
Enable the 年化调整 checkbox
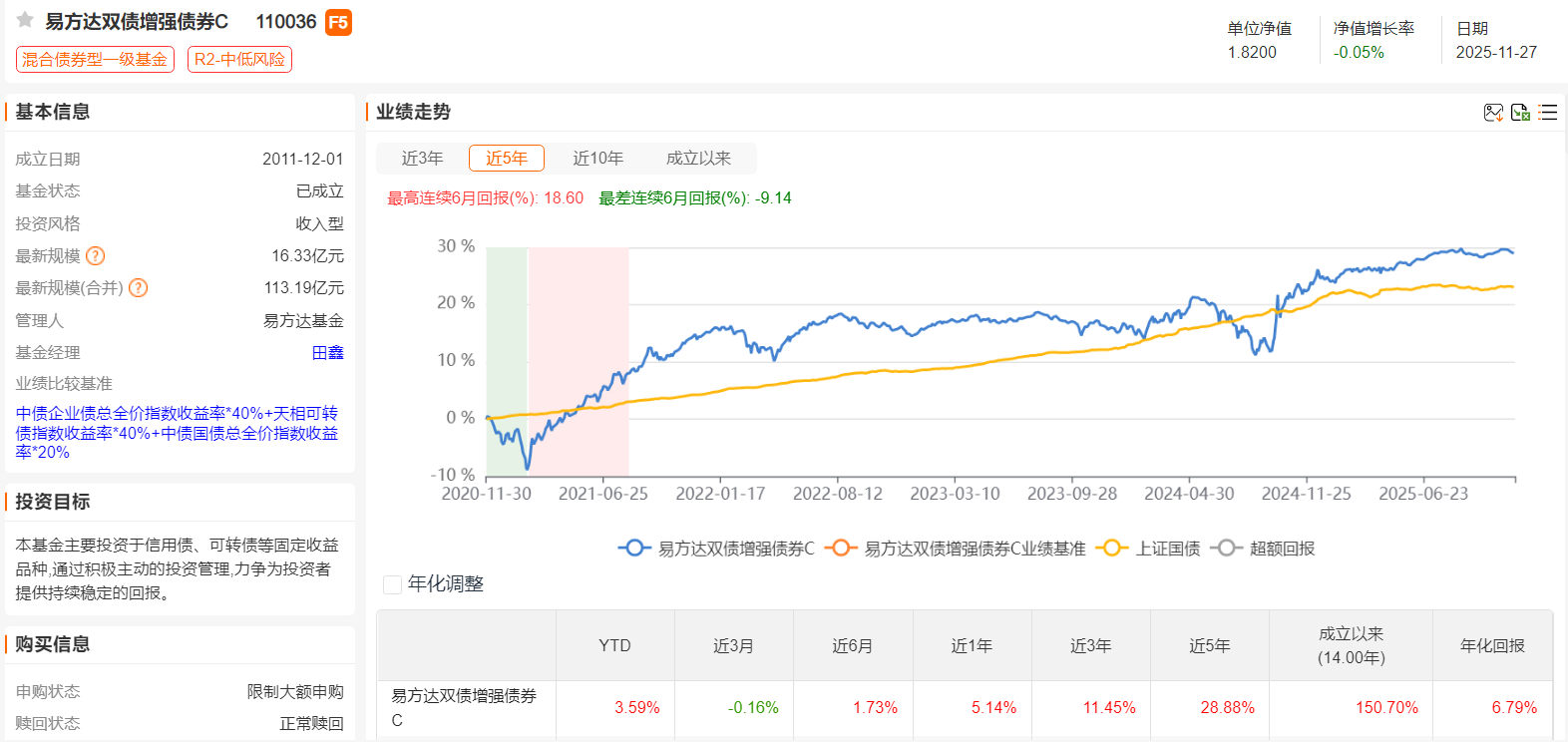tap(393, 584)
